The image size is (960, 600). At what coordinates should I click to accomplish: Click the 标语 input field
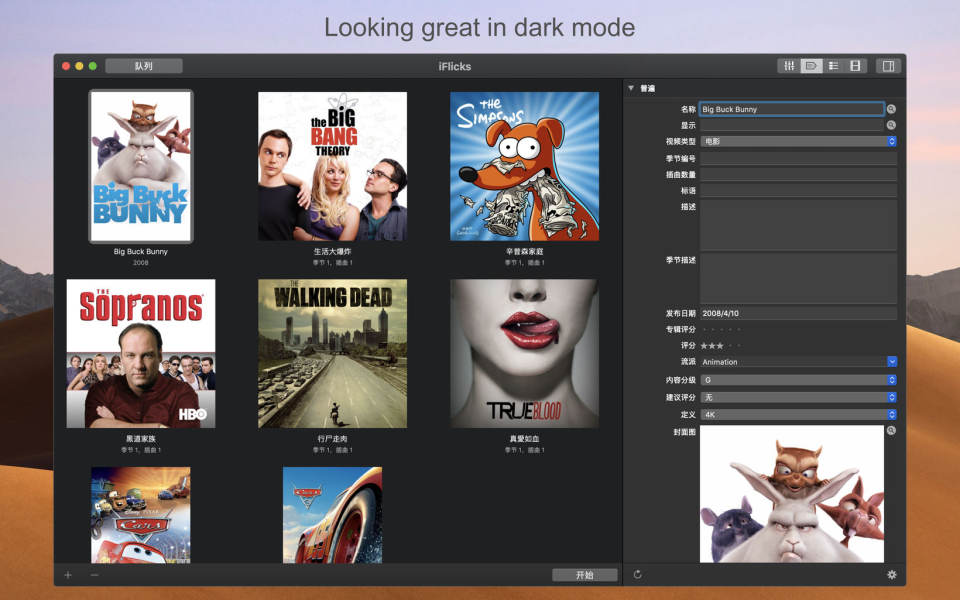[798, 190]
